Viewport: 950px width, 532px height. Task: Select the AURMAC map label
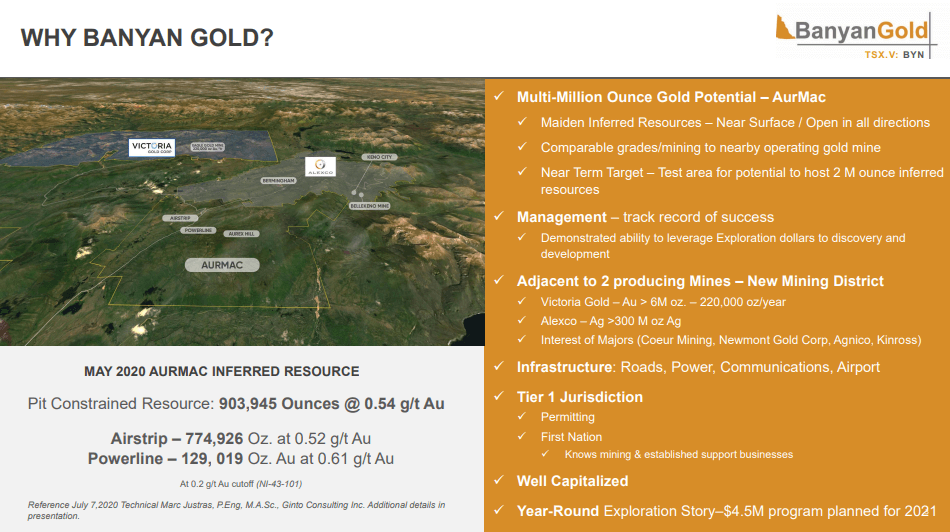[x=222, y=265]
